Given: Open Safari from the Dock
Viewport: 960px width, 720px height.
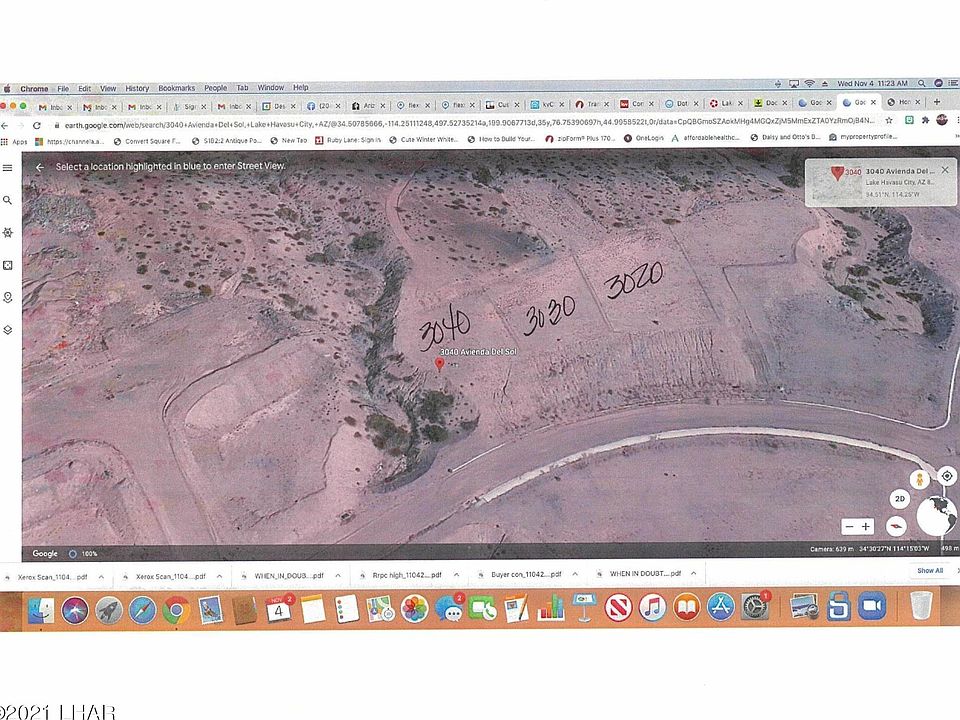Looking at the screenshot, I should (142, 610).
